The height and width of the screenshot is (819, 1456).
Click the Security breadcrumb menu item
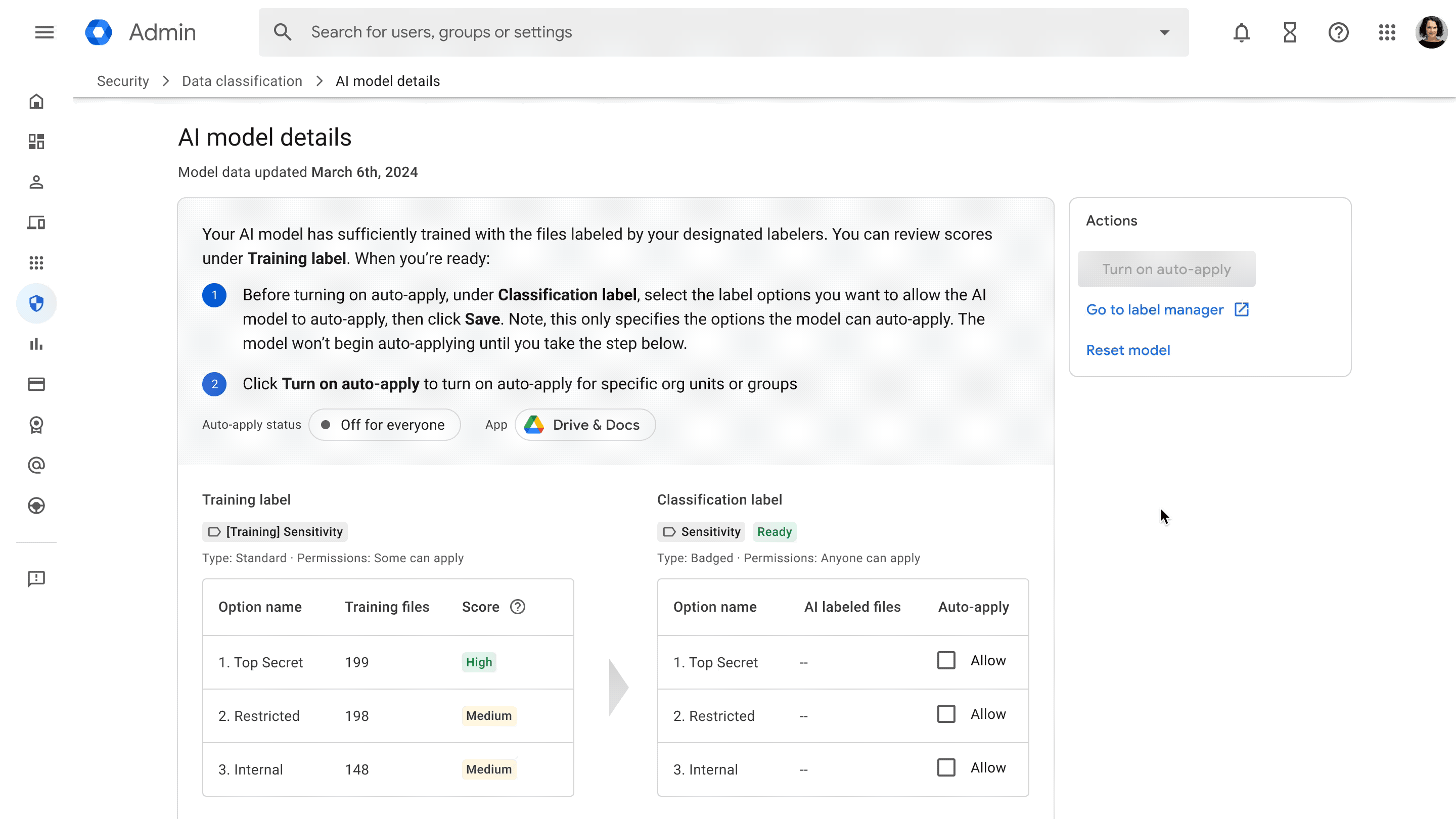122,81
